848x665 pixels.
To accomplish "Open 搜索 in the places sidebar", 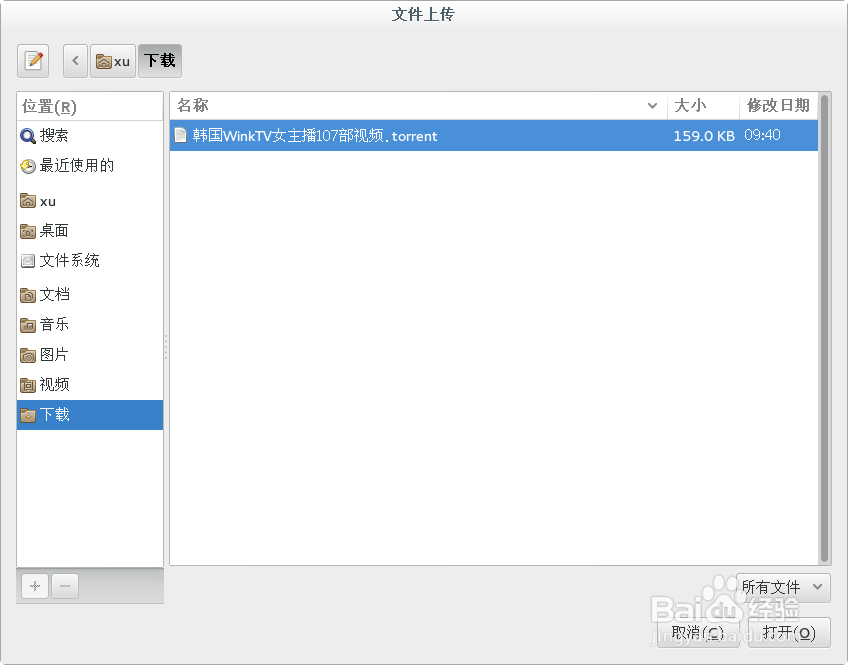I will (90, 135).
